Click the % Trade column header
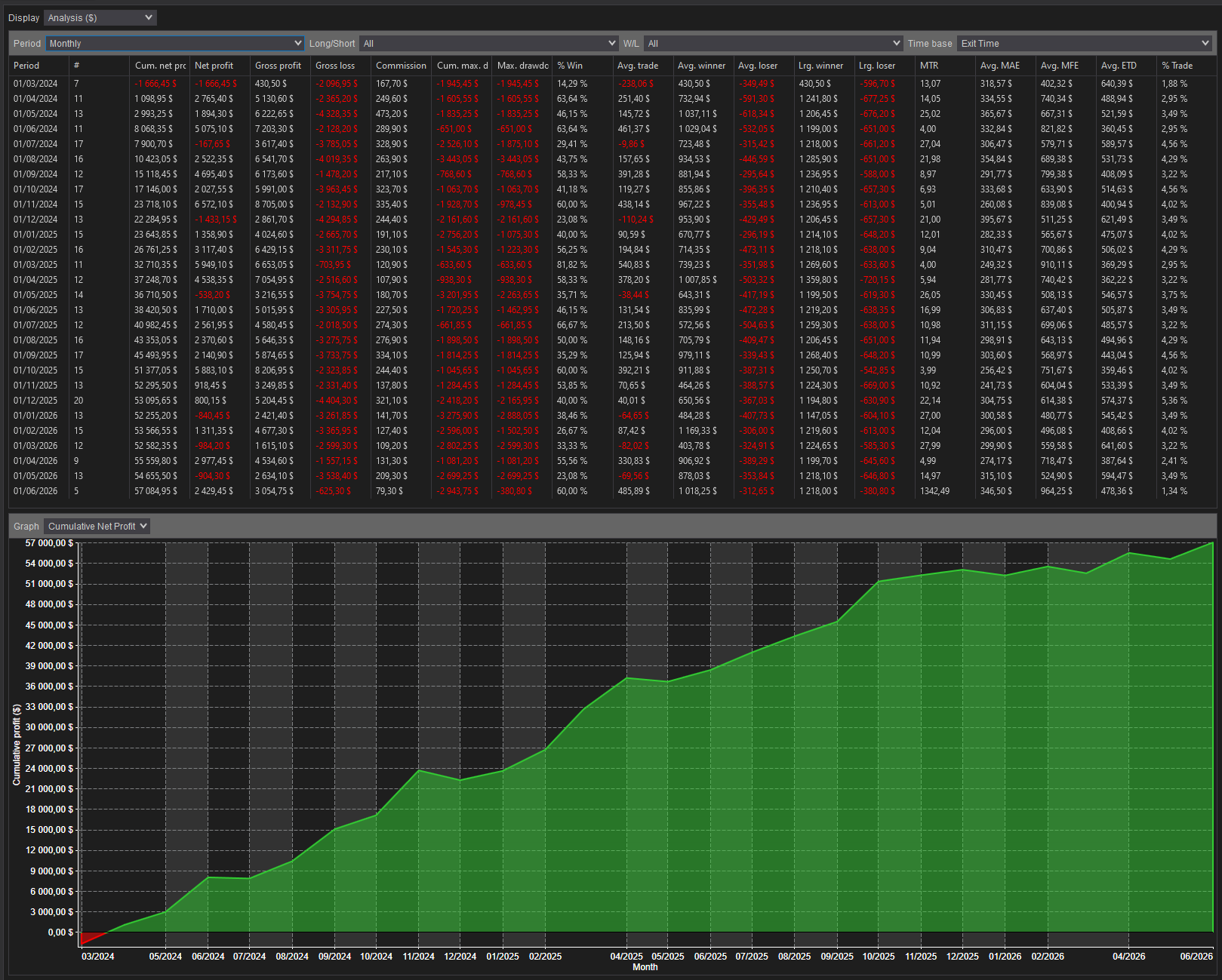Image resolution: width=1222 pixels, height=980 pixels. pyautogui.click(x=1187, y=66)
